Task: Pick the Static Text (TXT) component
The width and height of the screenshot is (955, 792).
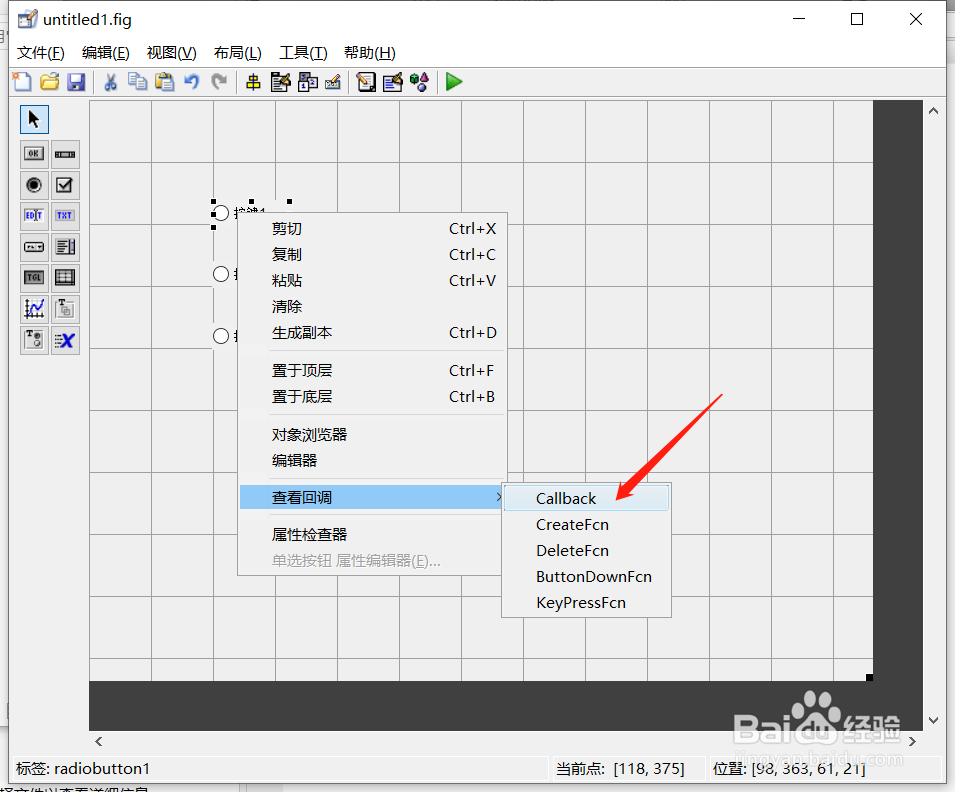Action: pos(65,216)
